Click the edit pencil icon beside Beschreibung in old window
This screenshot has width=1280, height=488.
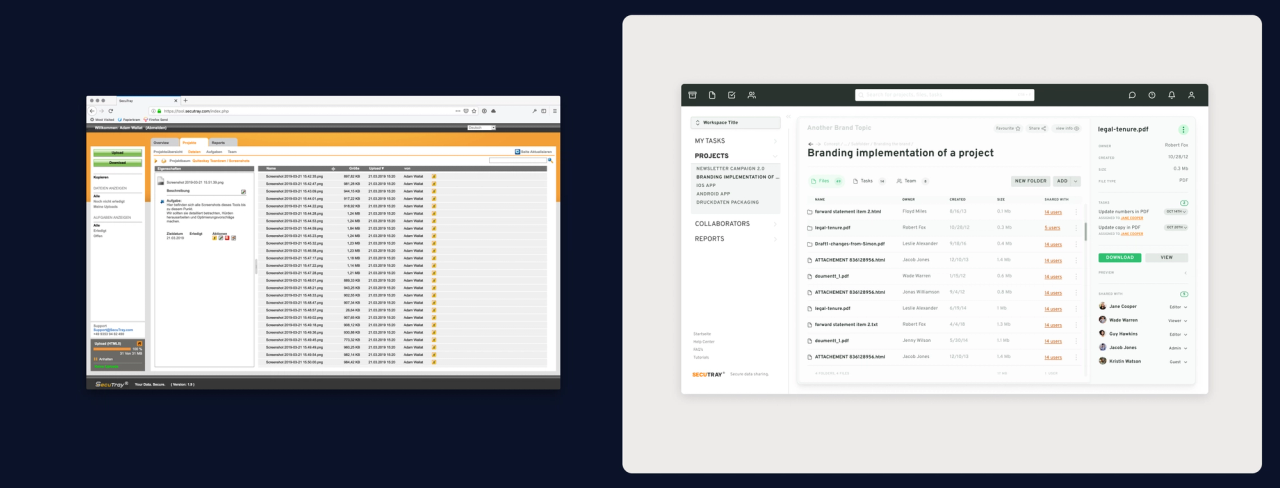coord(243,191)
